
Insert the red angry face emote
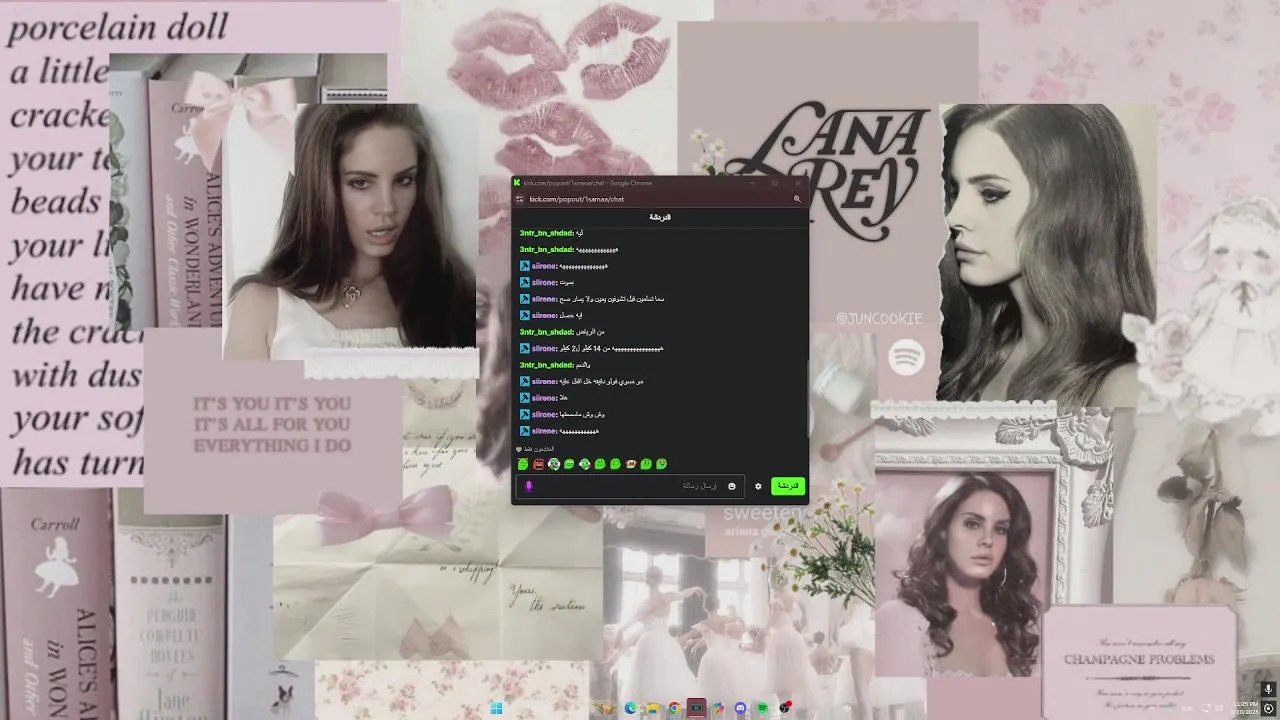click(x=538, y=464)
